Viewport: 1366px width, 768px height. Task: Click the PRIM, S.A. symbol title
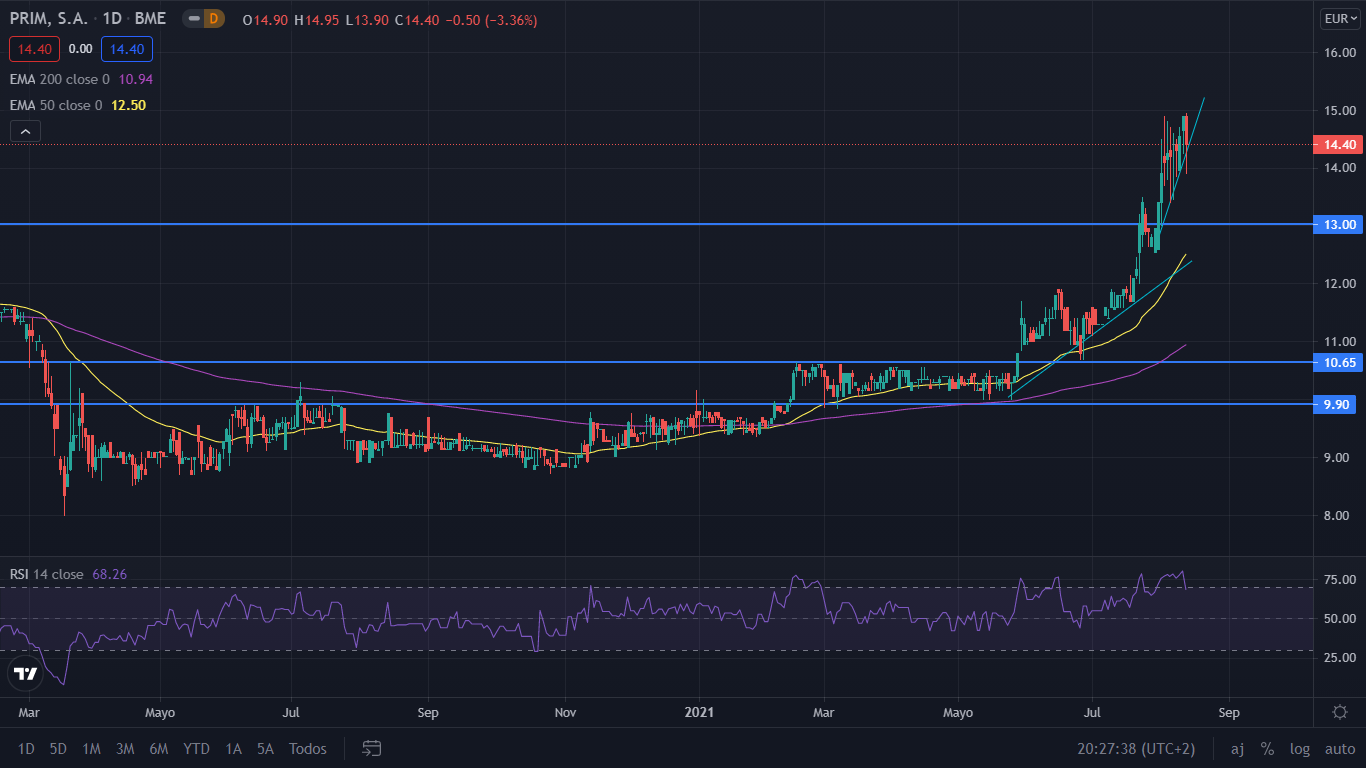pos(48,19)
